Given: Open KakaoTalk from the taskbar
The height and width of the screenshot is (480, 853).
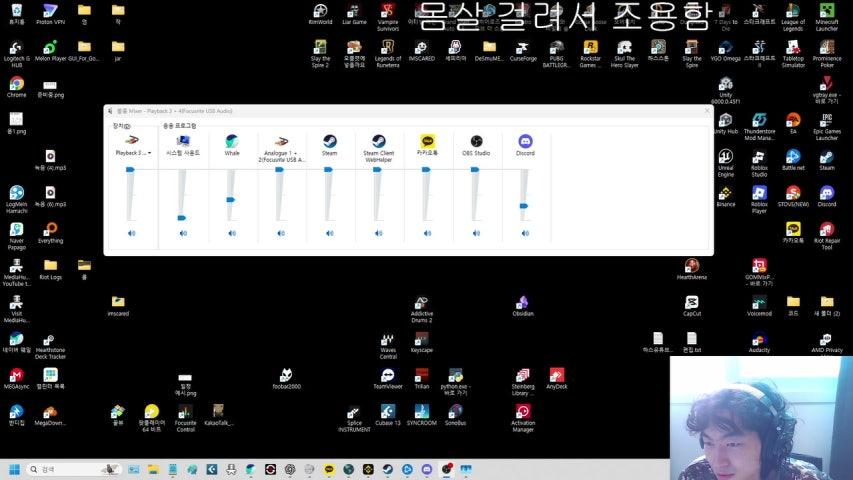Looking at the screenshot, I should pos(329,469).
